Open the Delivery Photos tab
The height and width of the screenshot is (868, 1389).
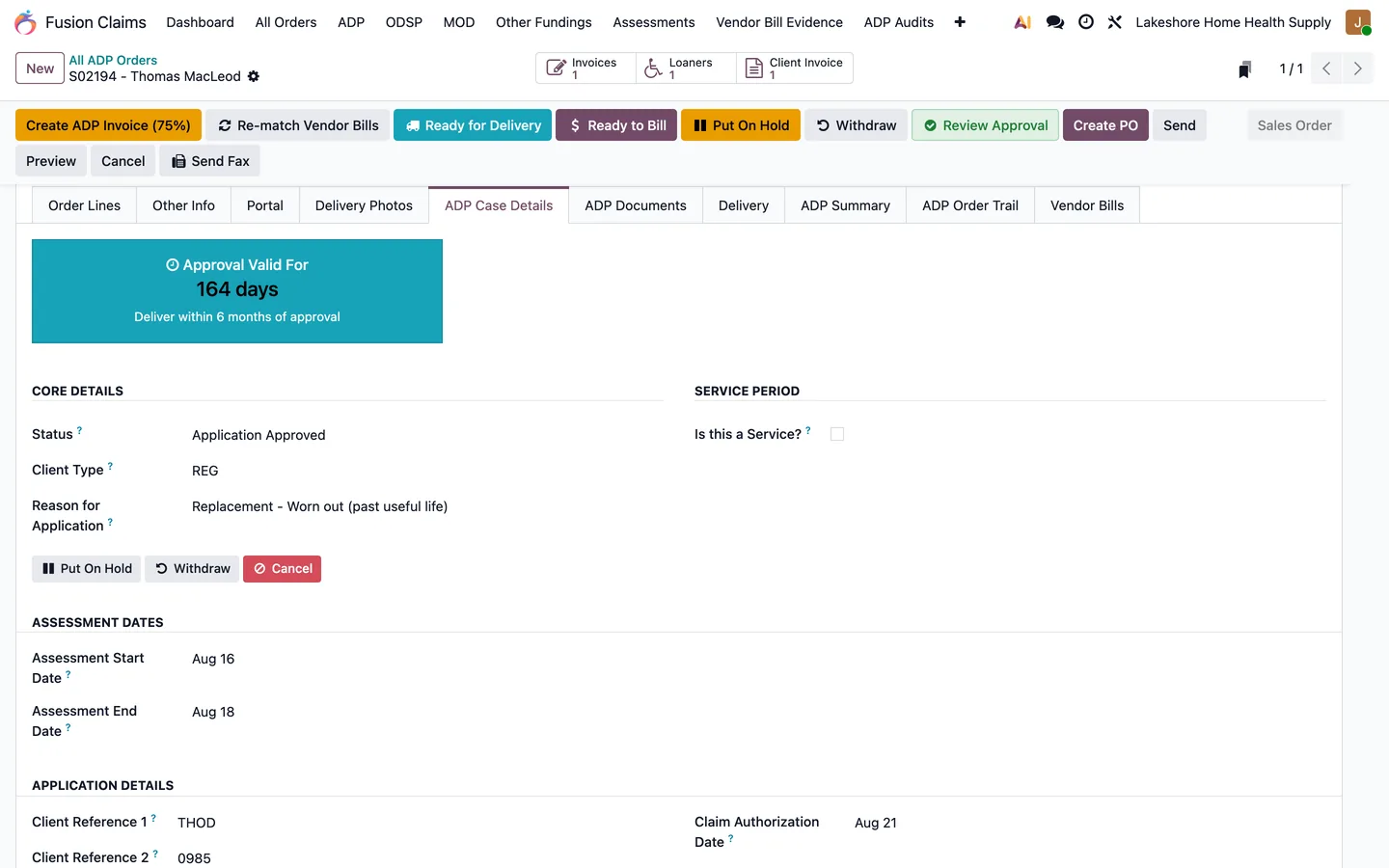pyautogui.click(x=364, y=205)
